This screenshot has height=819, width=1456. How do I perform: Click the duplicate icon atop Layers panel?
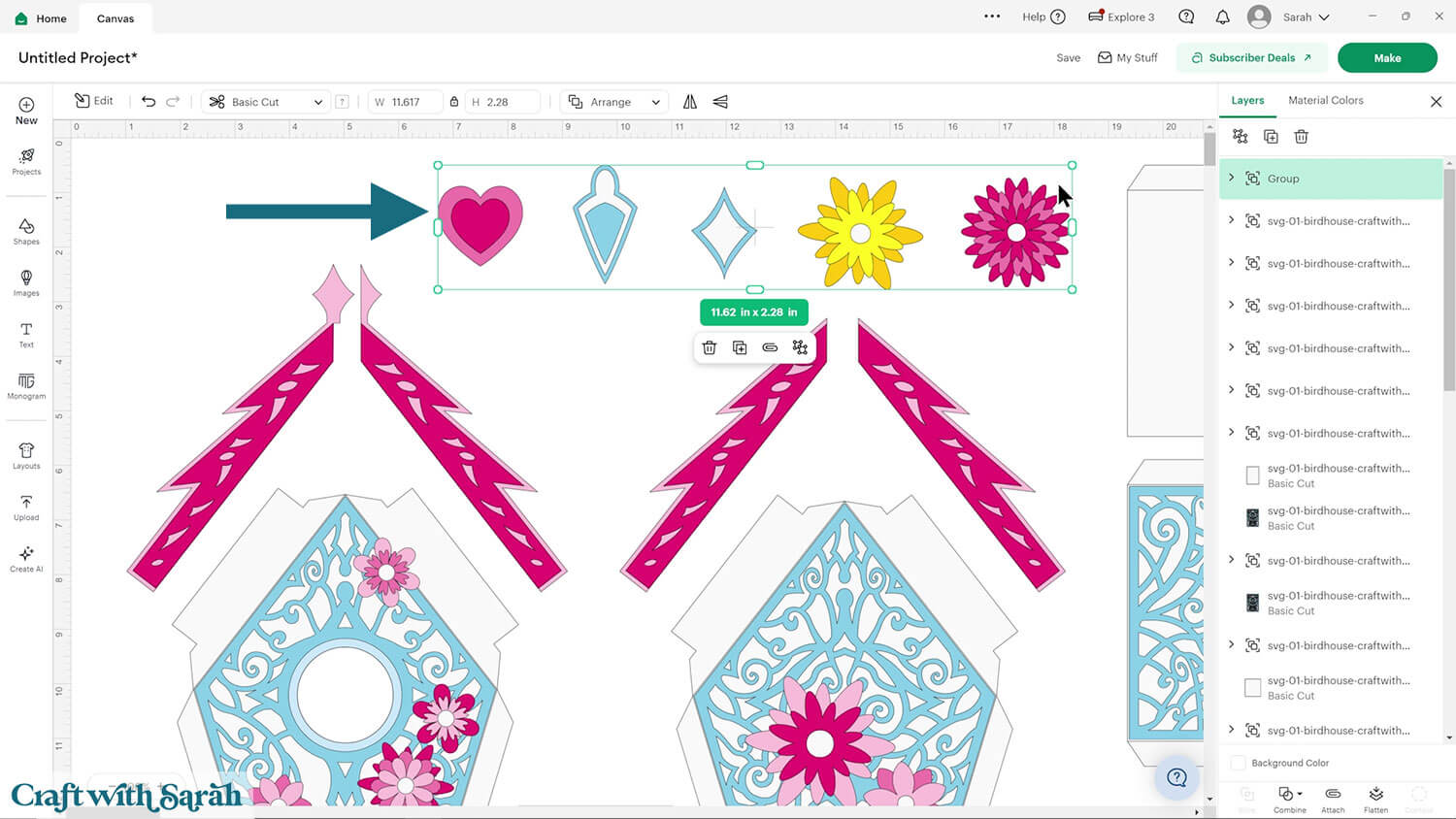1271,137
